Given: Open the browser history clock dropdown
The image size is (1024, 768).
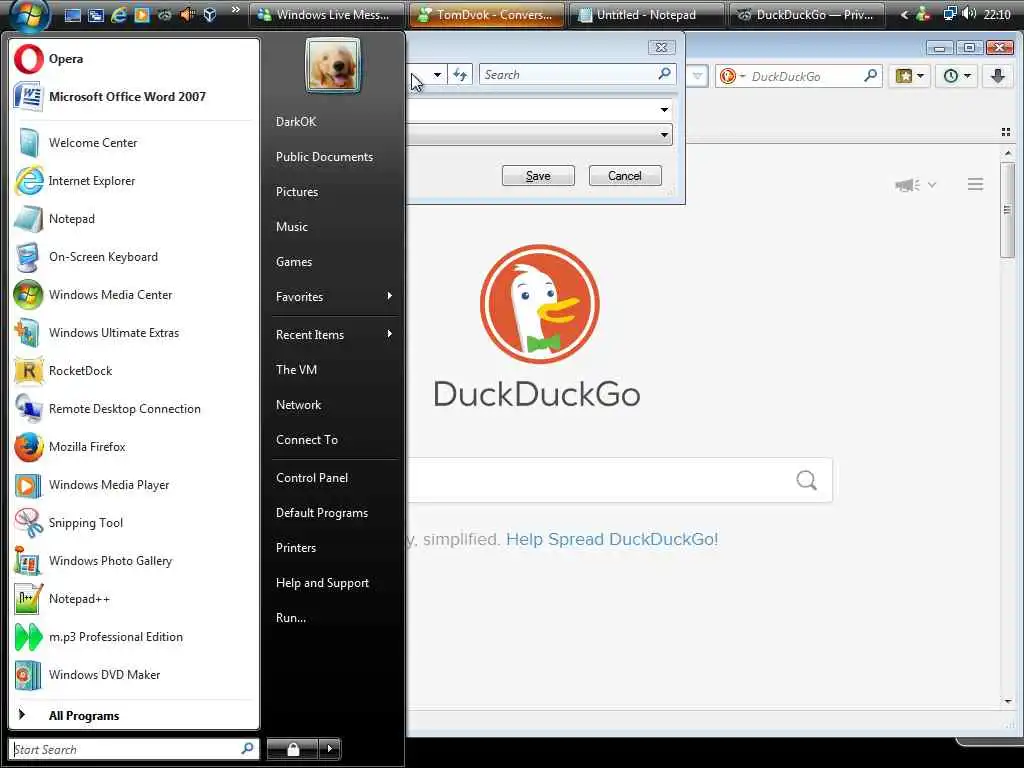Looking at the screenshot, I should [x=957, y=76].
